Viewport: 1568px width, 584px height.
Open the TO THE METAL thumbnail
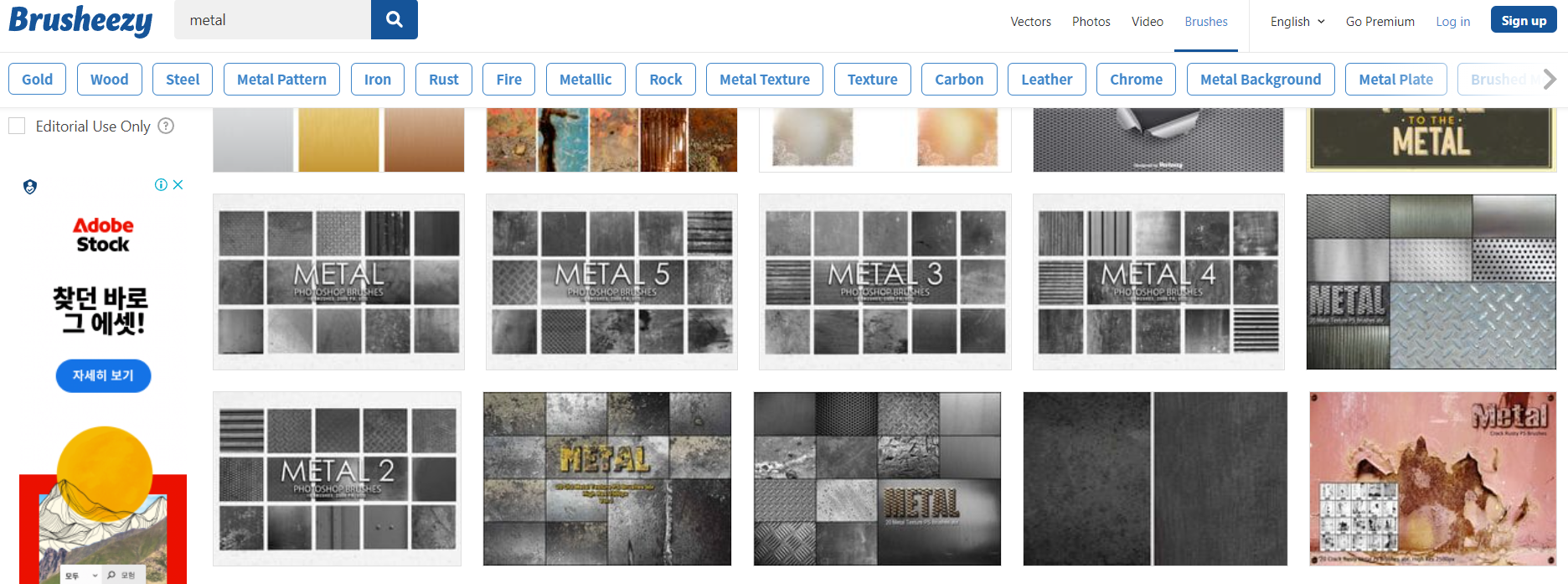1431,140
